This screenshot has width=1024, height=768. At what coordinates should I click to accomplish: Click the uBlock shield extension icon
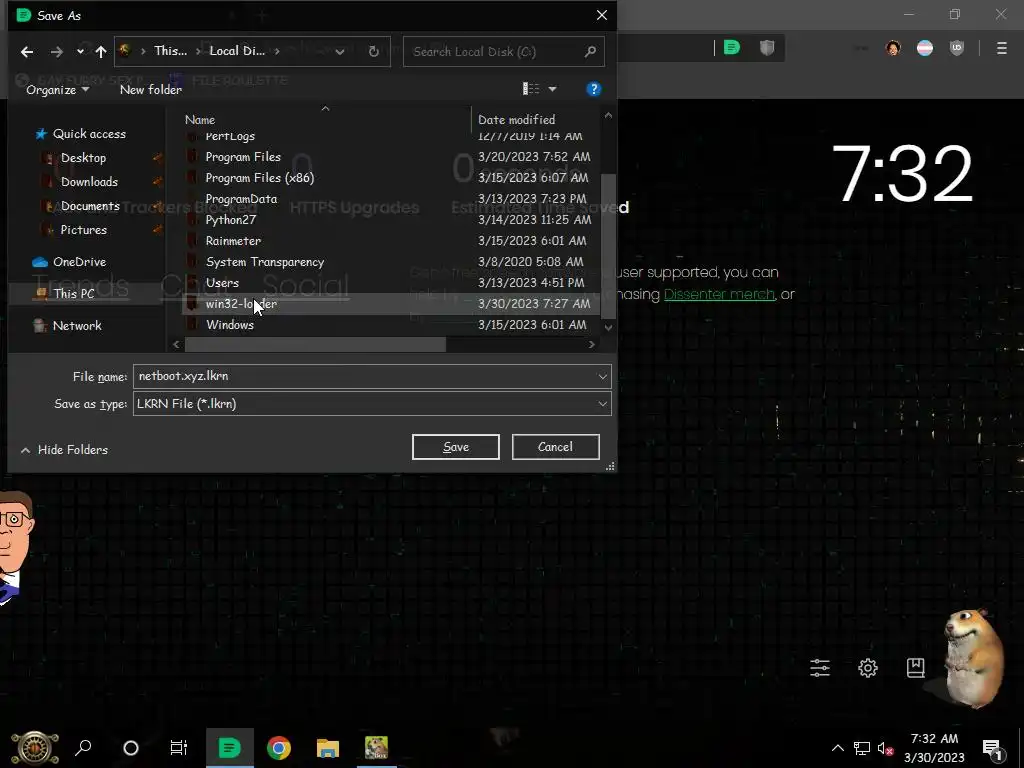pos(957,48)
